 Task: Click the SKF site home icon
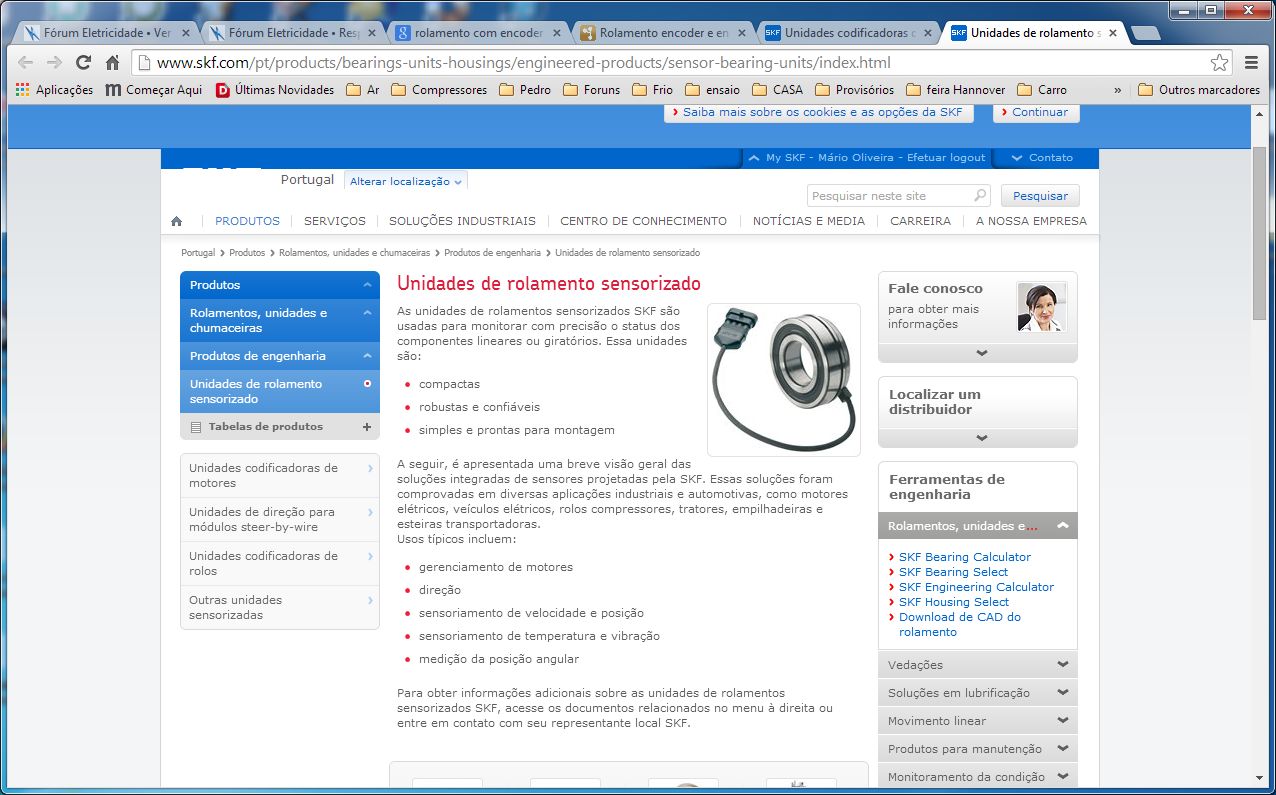tap(177, 221)
